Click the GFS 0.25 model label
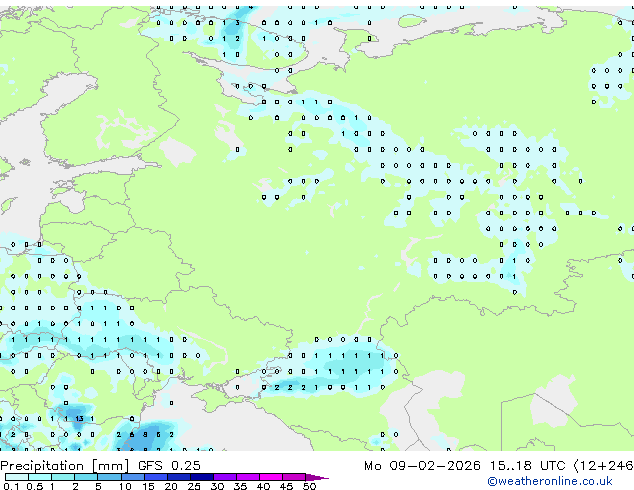The height and width of the screenshot is (490, 634). pos(169,466)
